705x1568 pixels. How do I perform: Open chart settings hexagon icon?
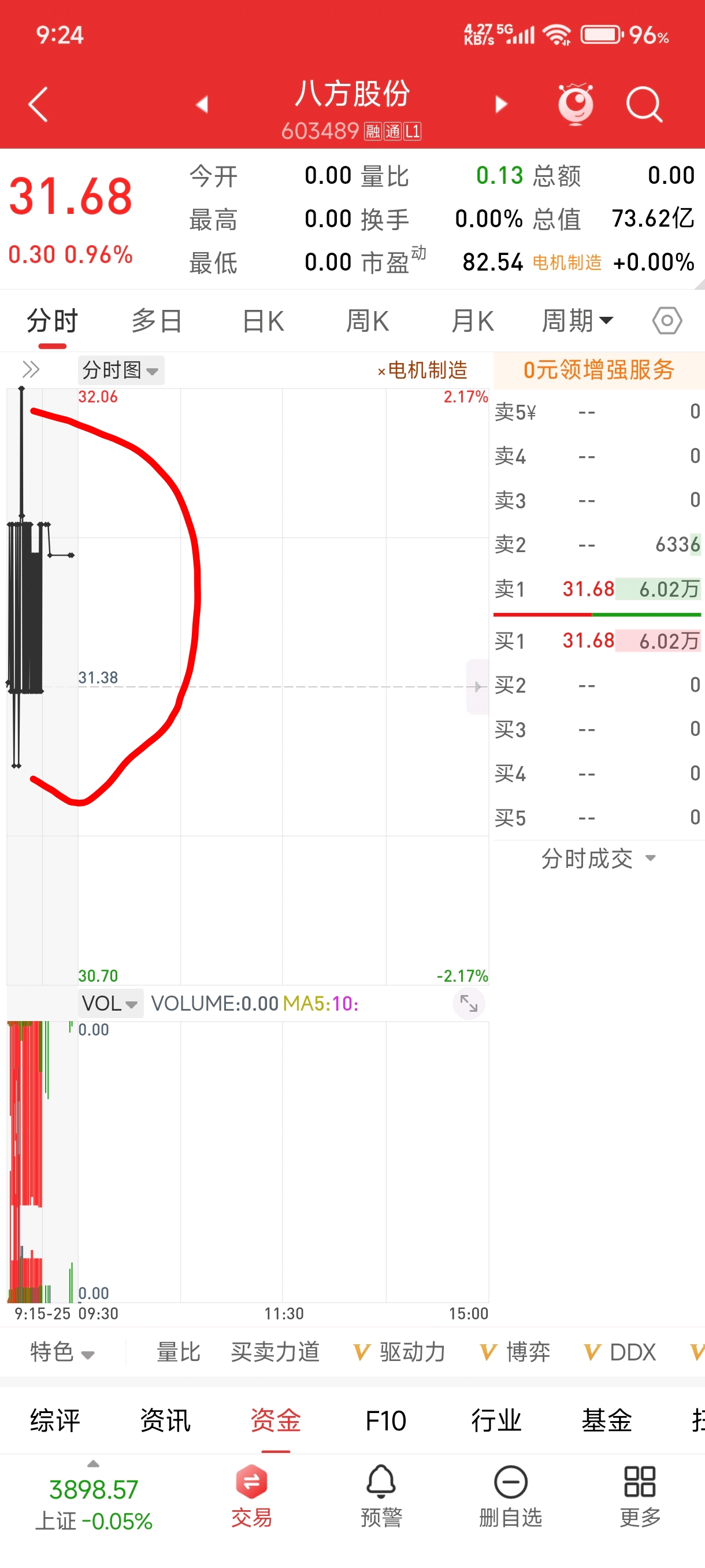(667, 320)
